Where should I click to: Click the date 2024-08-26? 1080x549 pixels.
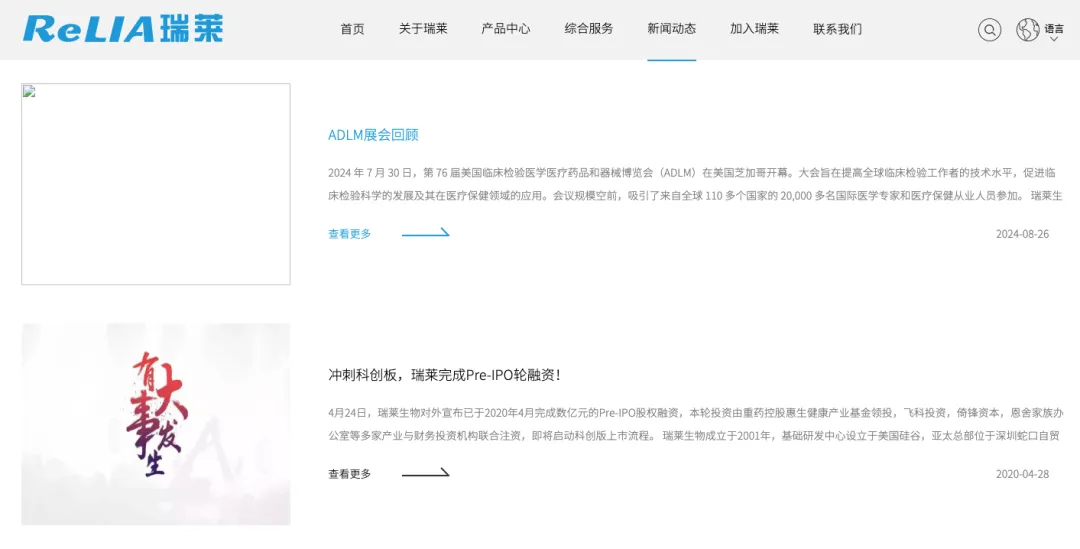[1022, 234]
